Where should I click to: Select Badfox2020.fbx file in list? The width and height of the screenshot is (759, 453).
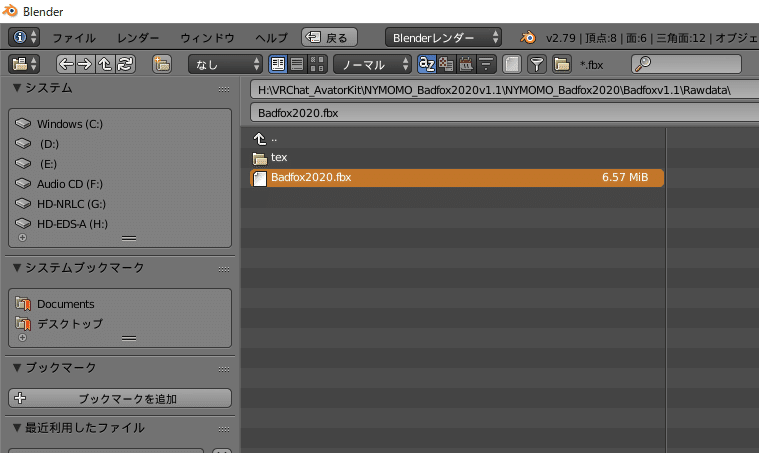[457, 178]
